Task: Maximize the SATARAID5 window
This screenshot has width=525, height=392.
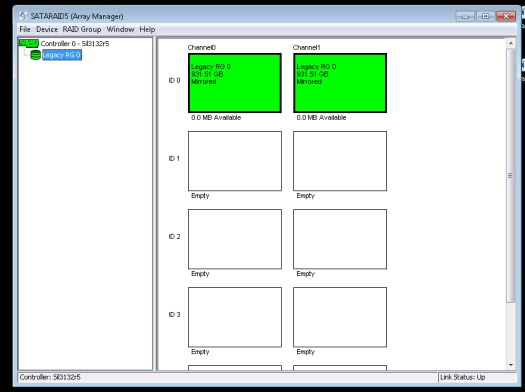Action: 485,16
